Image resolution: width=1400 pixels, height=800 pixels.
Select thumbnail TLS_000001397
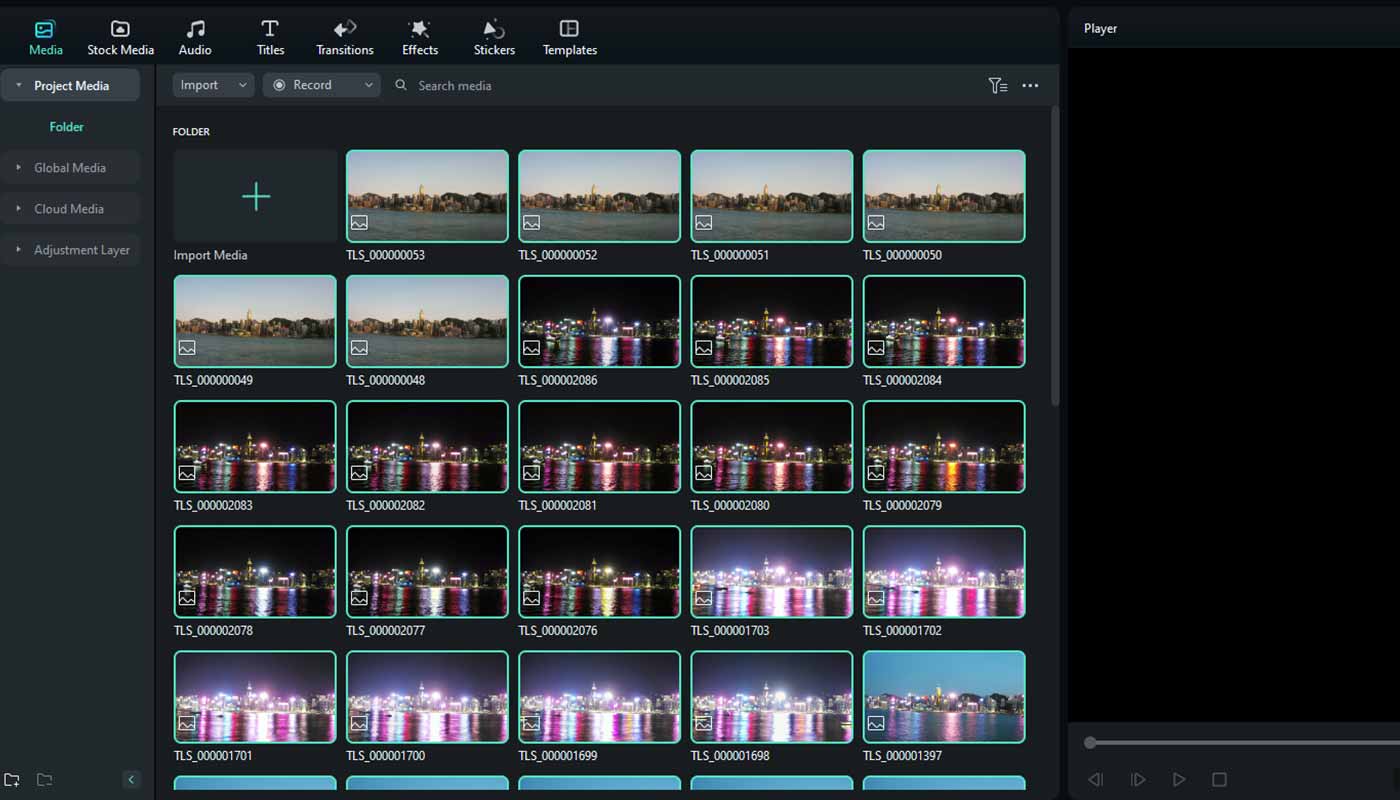point(943,696)
